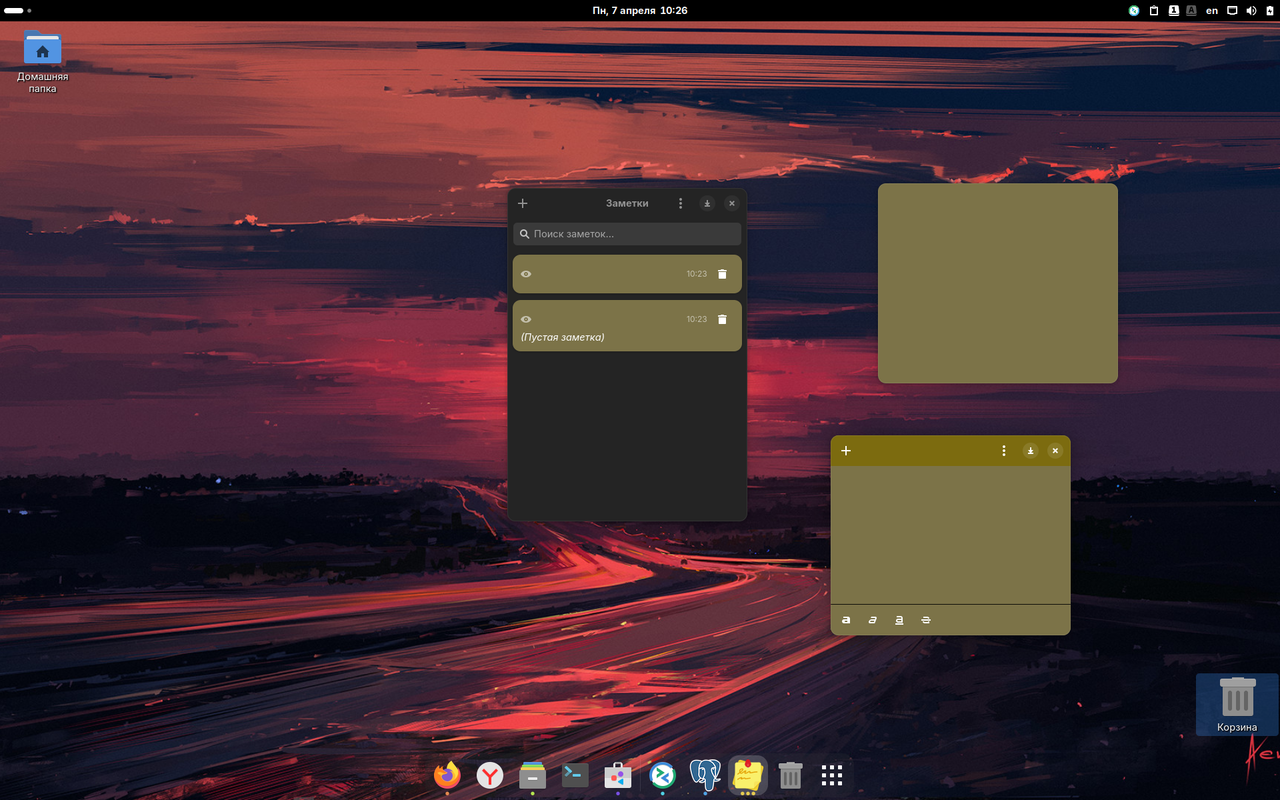
Task: Select the Пустая заметка text in the notes list
Action: coord(563,337)
